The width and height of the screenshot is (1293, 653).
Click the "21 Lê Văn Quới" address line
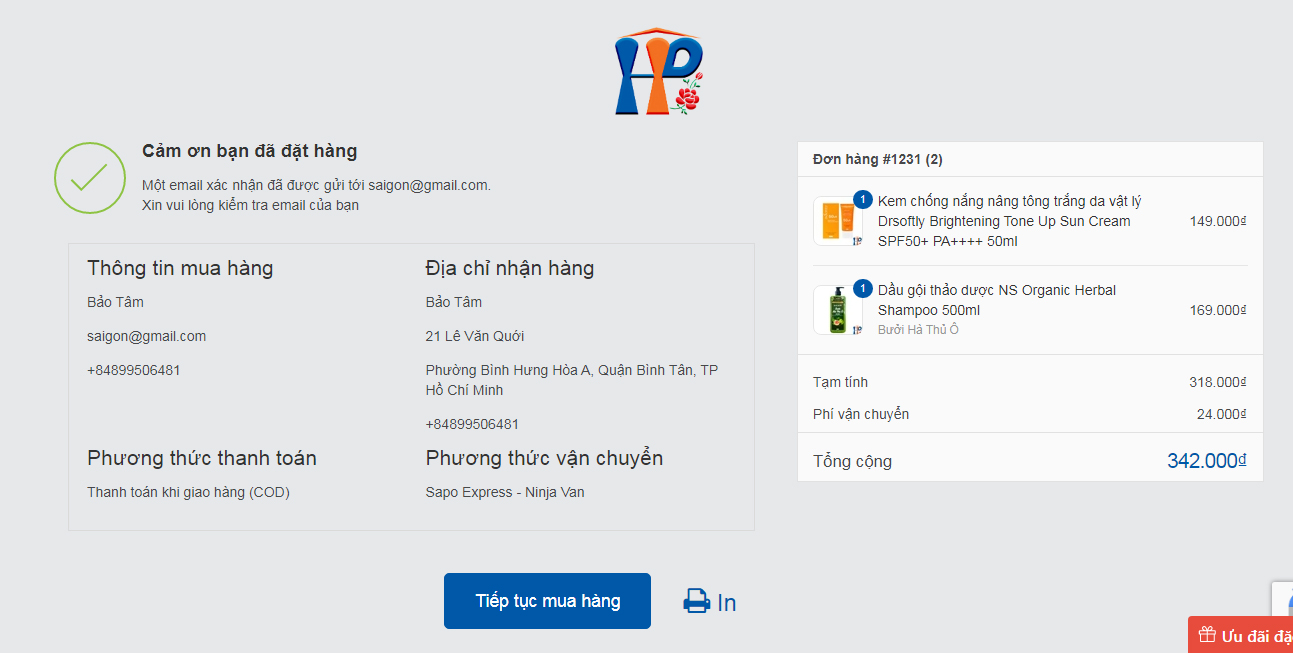[x=475, y=336]
